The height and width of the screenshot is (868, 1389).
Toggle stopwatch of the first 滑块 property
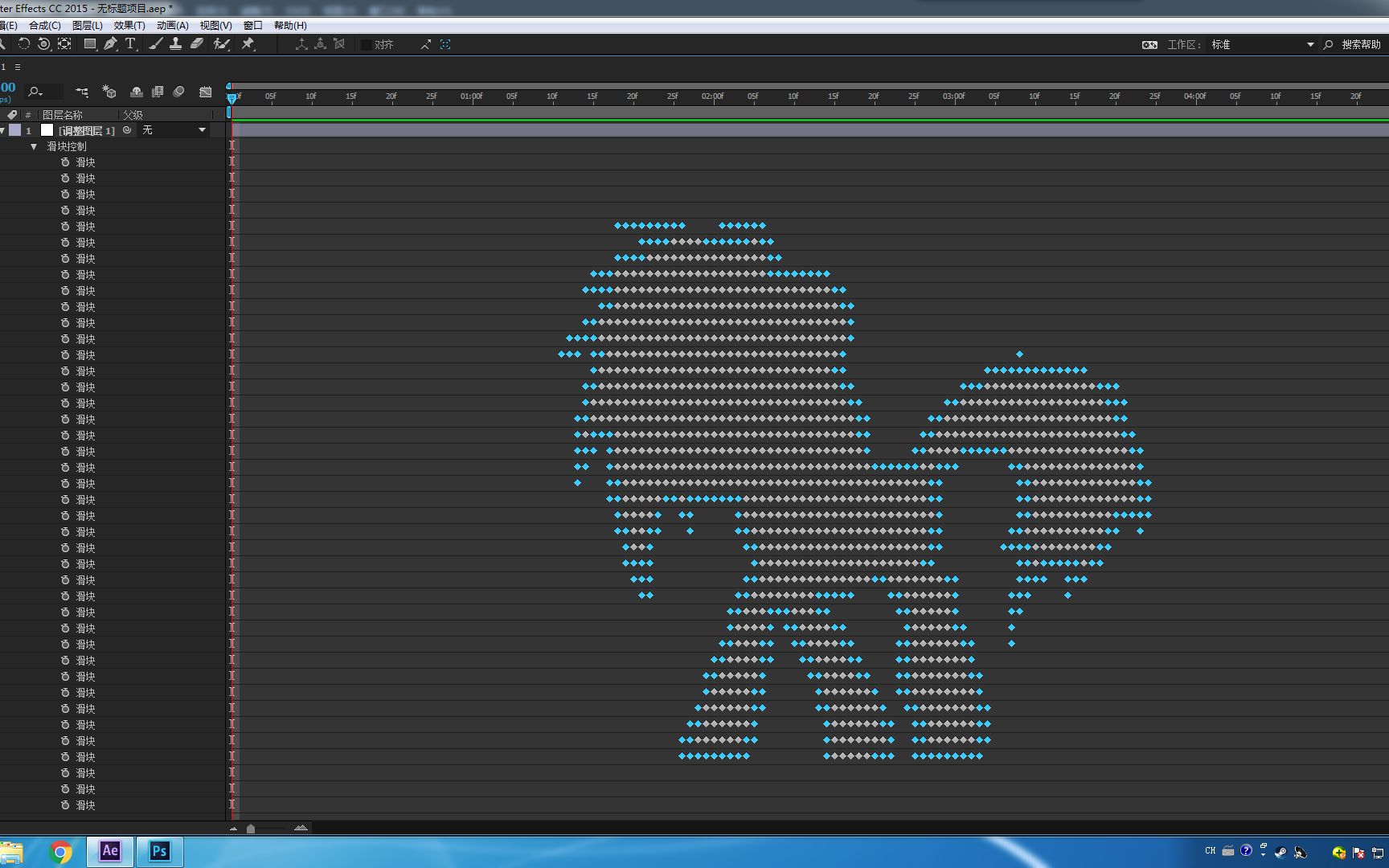coord(65,162)
